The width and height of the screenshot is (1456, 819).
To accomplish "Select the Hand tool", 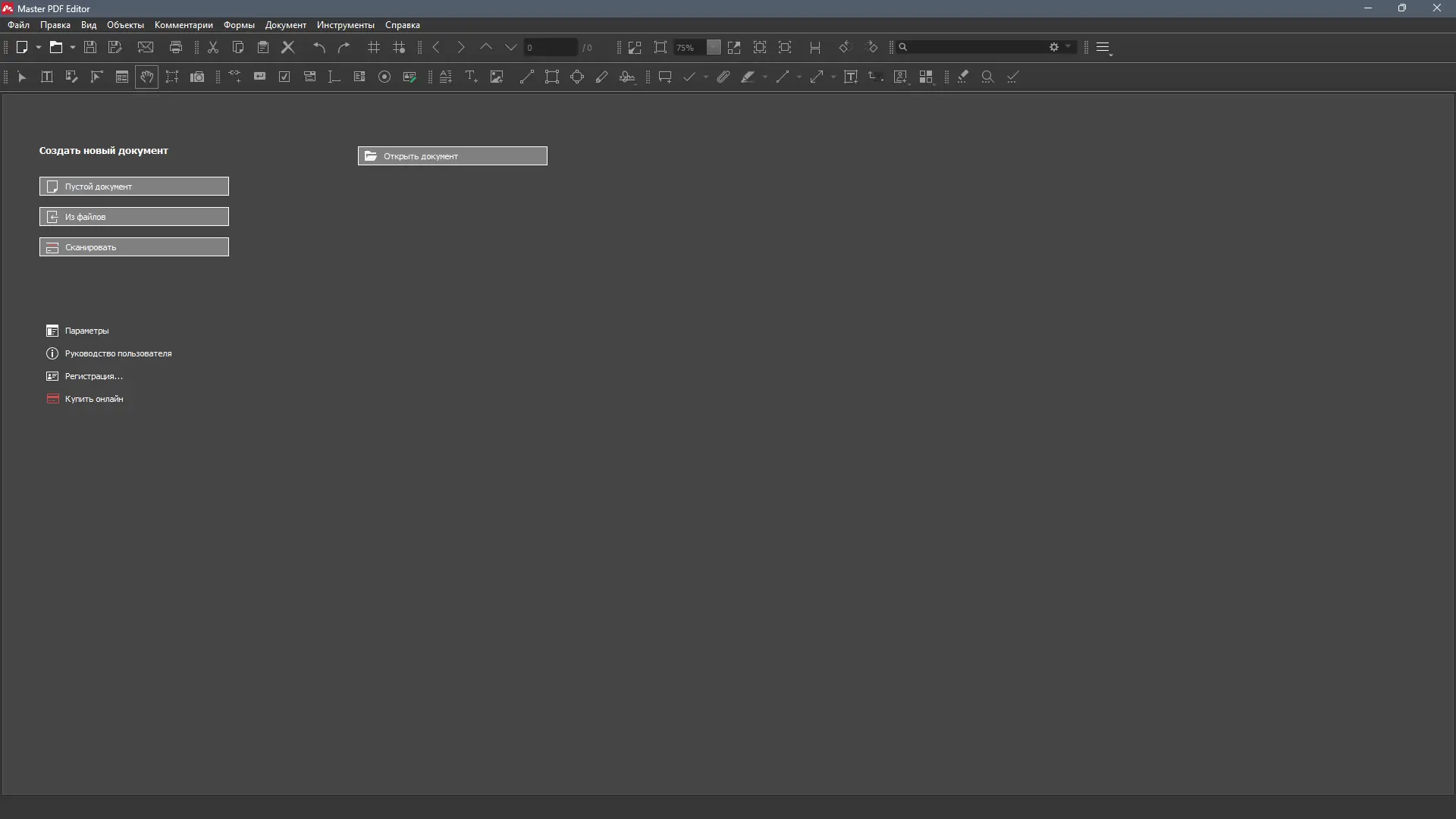I will [146, 77].
